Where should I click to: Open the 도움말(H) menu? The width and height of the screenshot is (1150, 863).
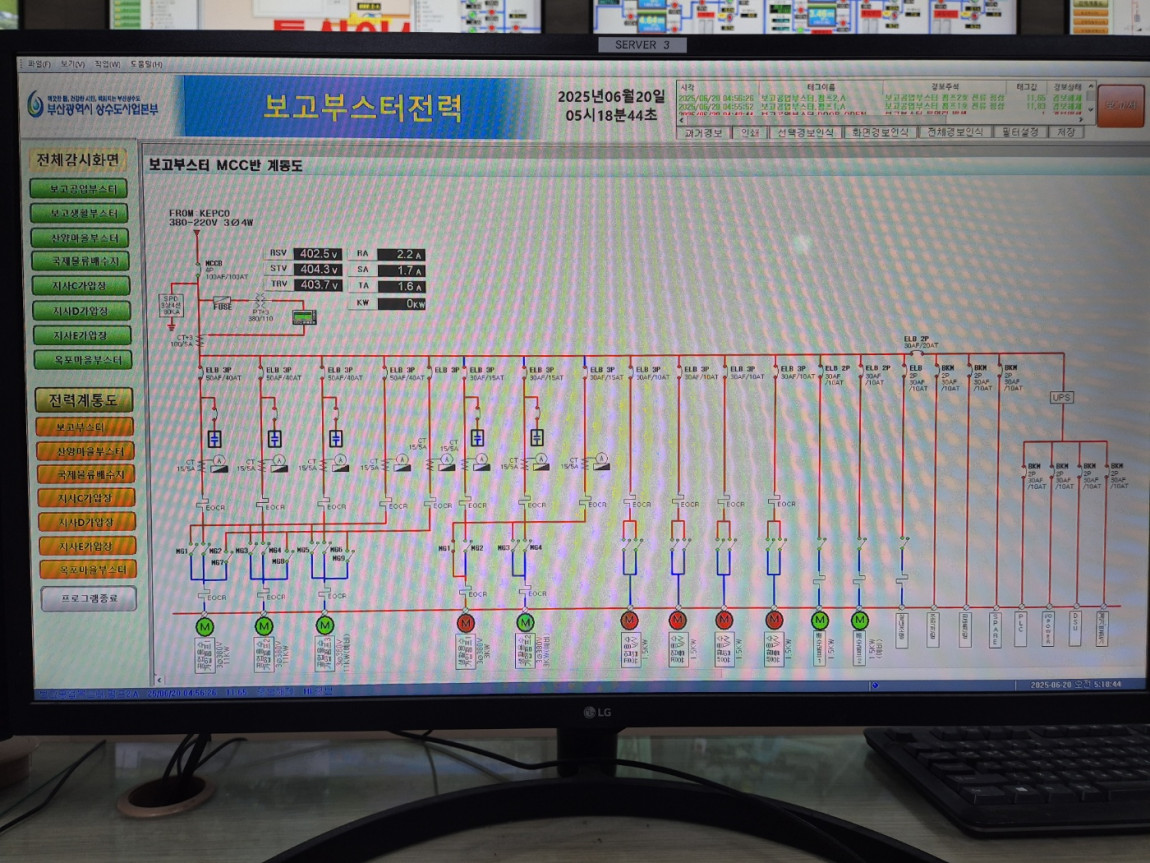tap(147, 65)
